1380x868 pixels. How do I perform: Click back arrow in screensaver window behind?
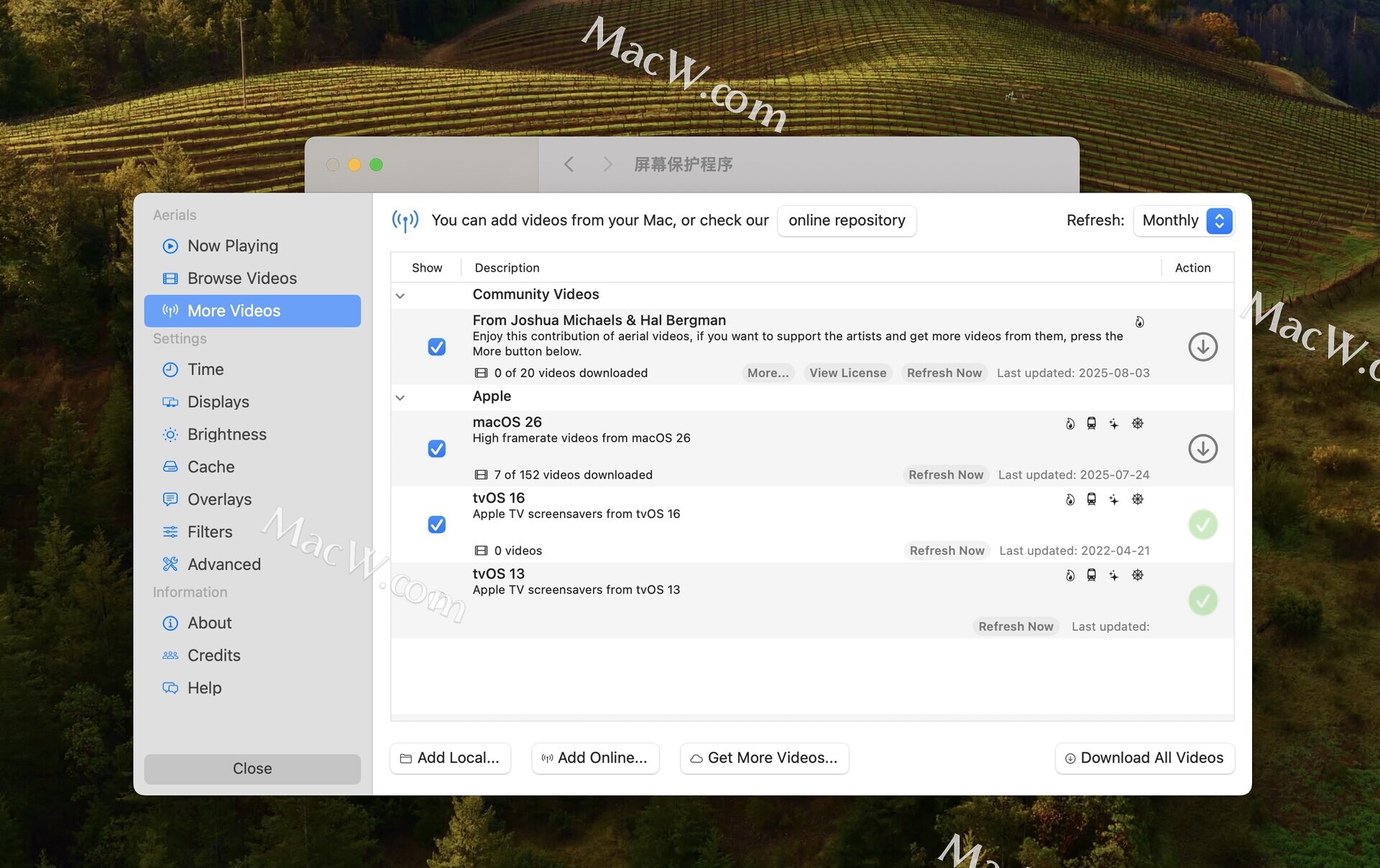click(569, 165)
